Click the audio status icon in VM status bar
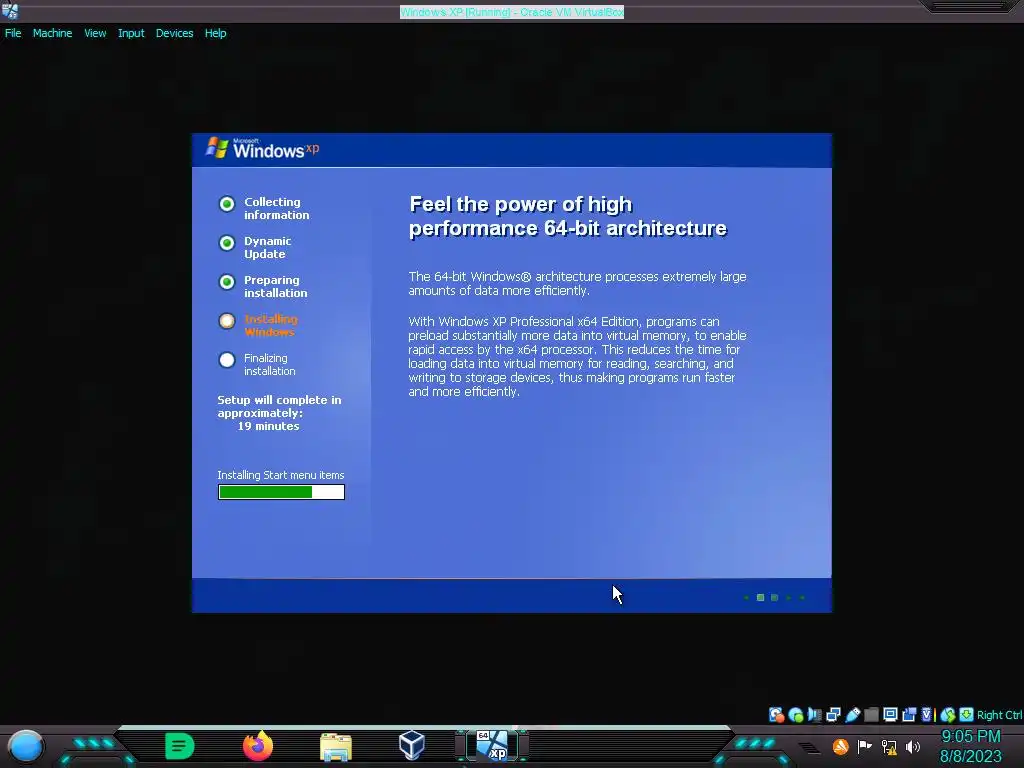The width and height of the screenshot is (1024, 768). pyautogui.click(x=814, y=715)
